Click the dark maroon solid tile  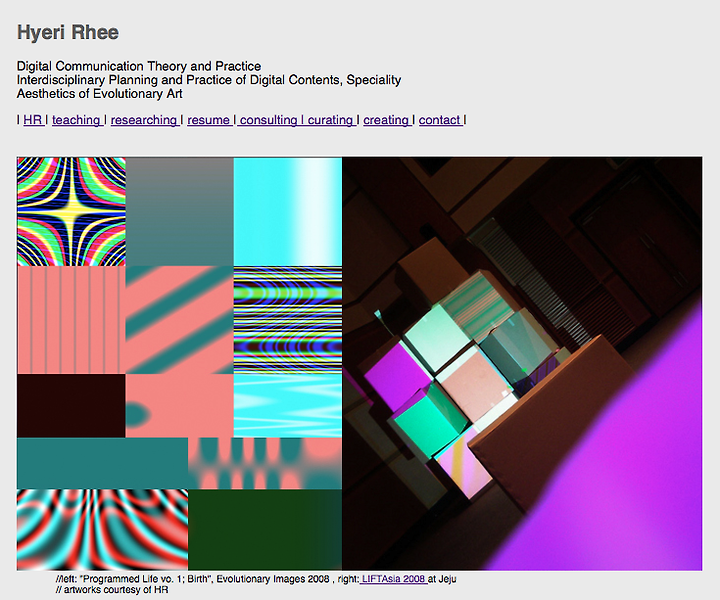coord(71,406)
